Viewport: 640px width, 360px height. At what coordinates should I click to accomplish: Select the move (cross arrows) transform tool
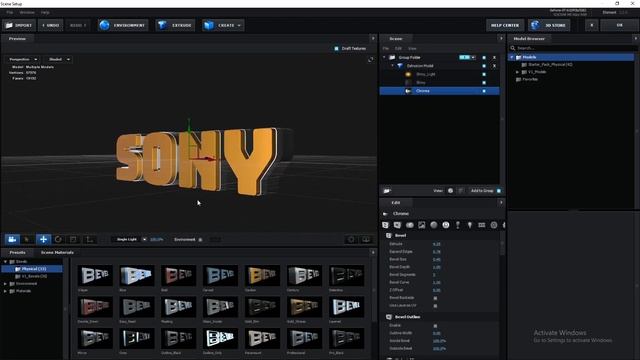(43, 240)
